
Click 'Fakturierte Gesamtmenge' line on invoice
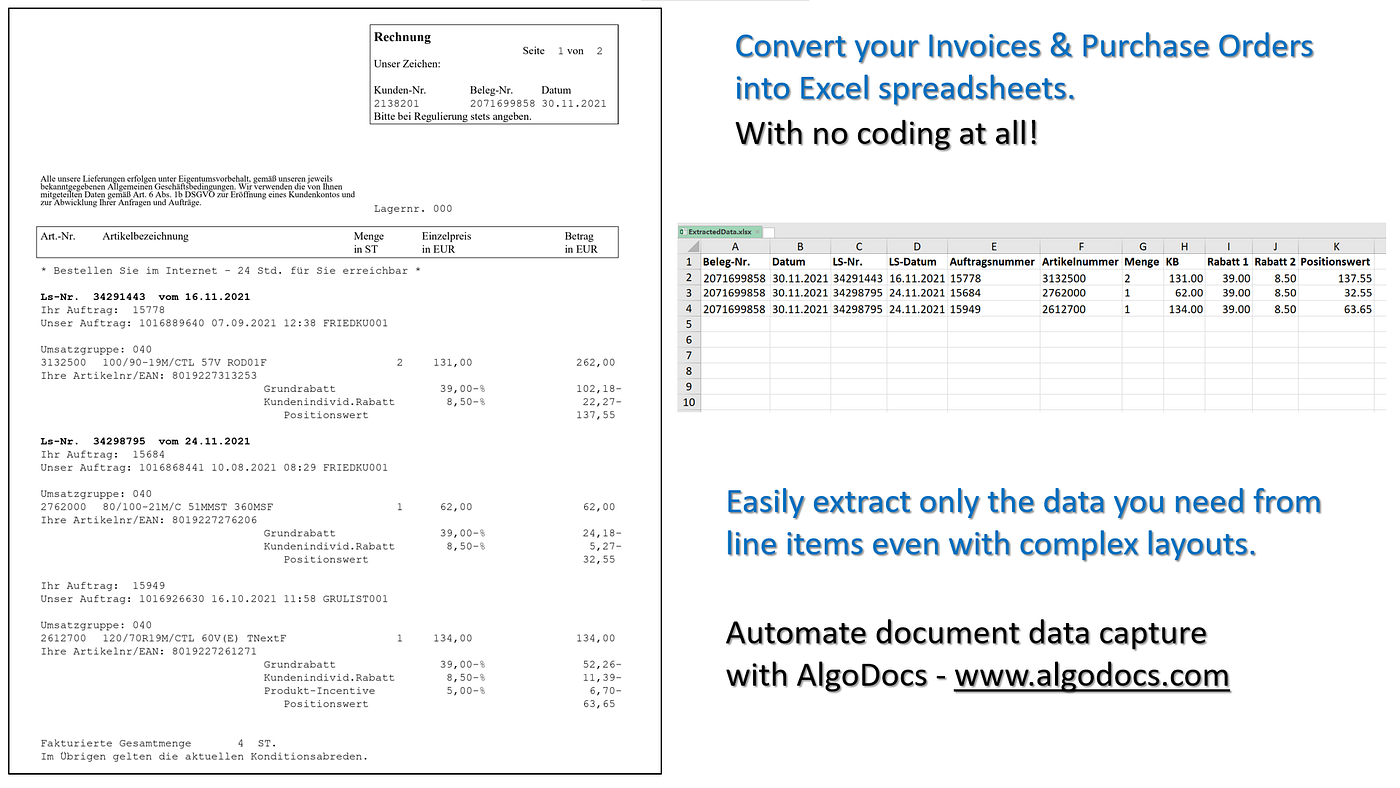tap(158, 743)
